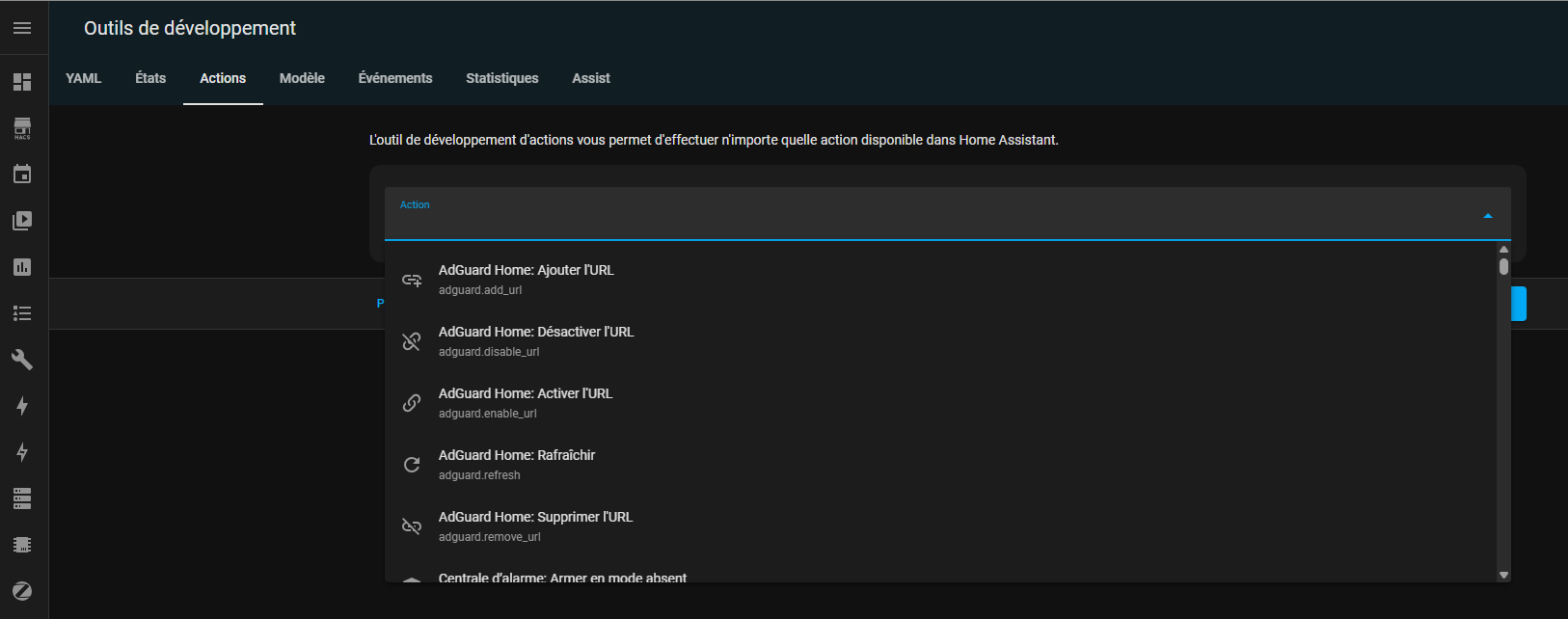Click the action list scrollbar thumb
The image size is (1568, 619).
coord(1503,266)
